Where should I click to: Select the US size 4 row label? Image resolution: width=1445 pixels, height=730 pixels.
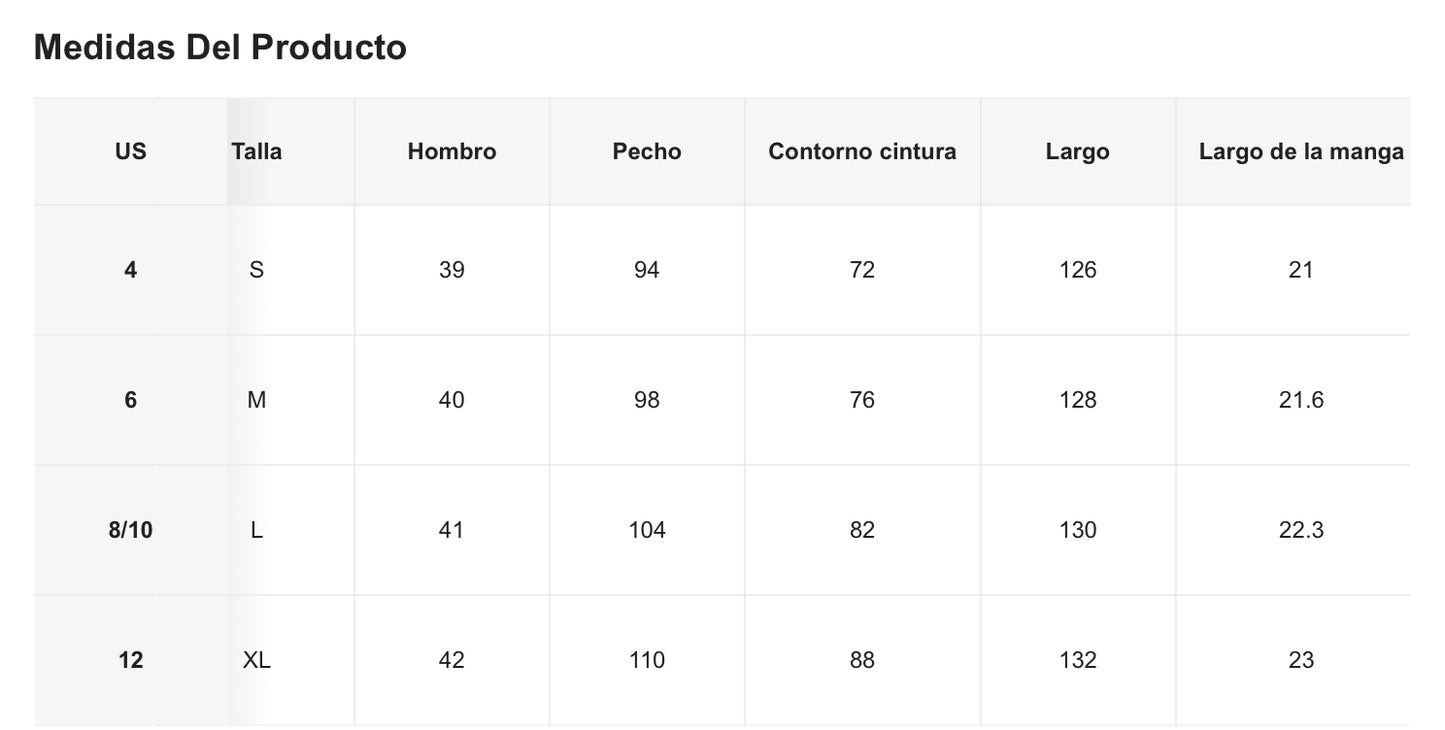[x=130, y=270]
